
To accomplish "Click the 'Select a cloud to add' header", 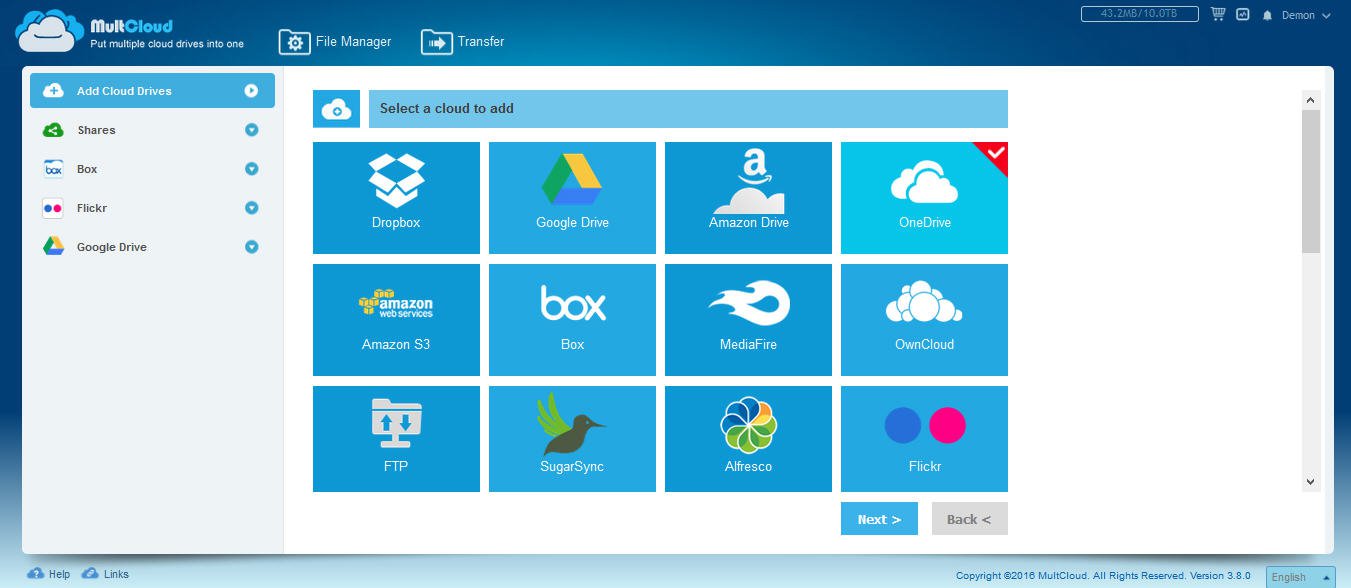I will (688, 109).
